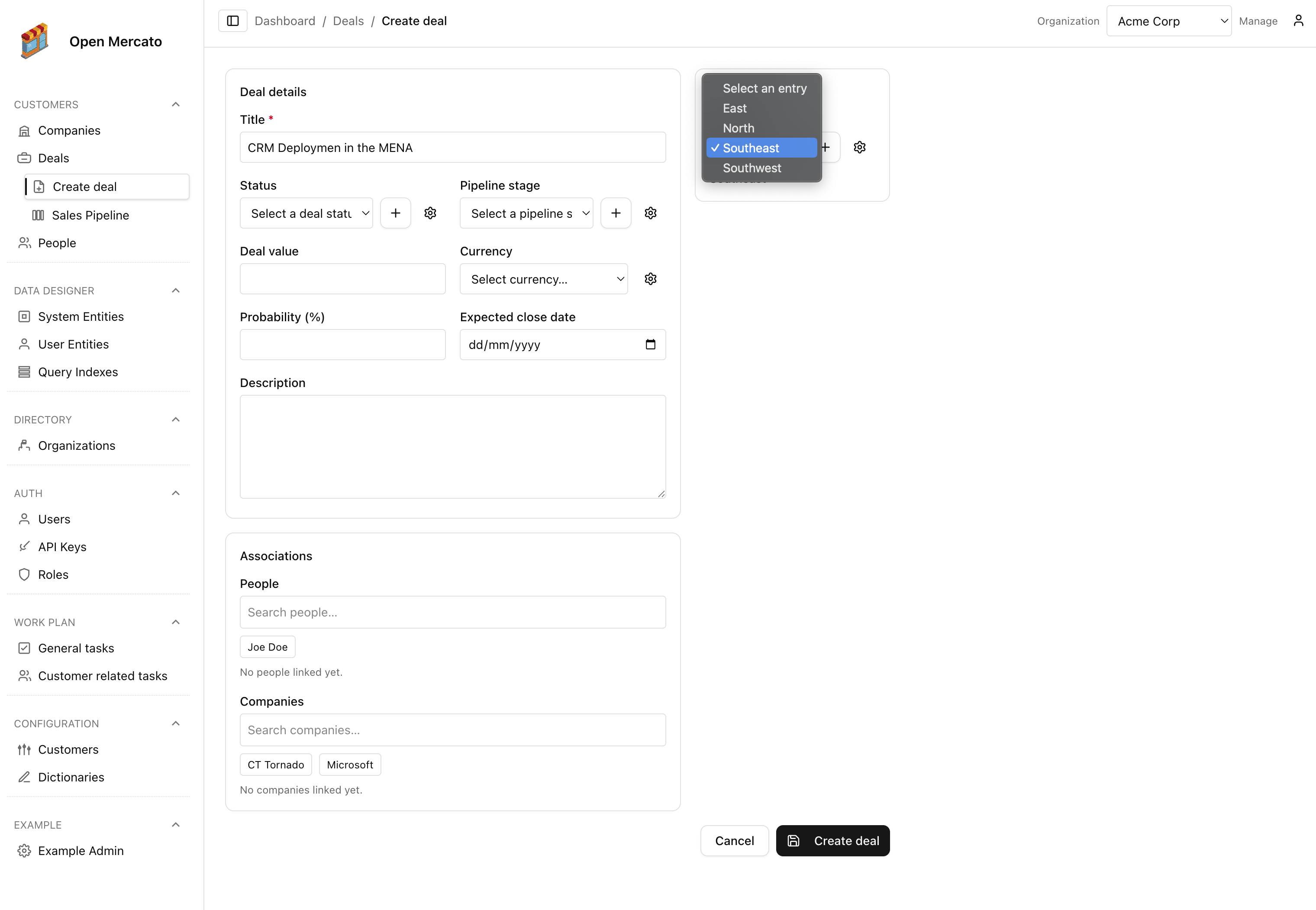Collapse the Customers sidebar section

(175, 104)
